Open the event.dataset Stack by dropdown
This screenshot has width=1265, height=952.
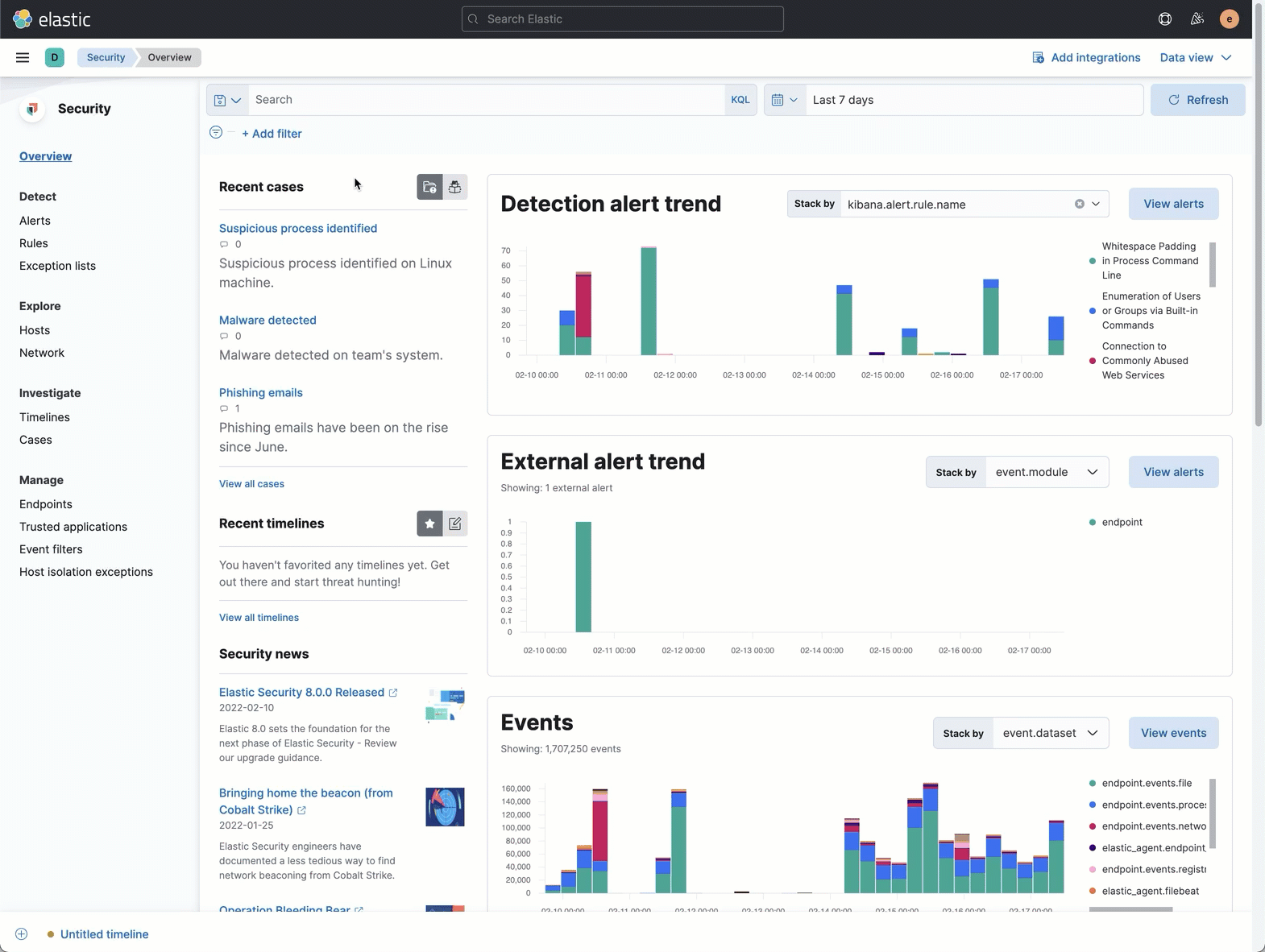coord(1049,733)
